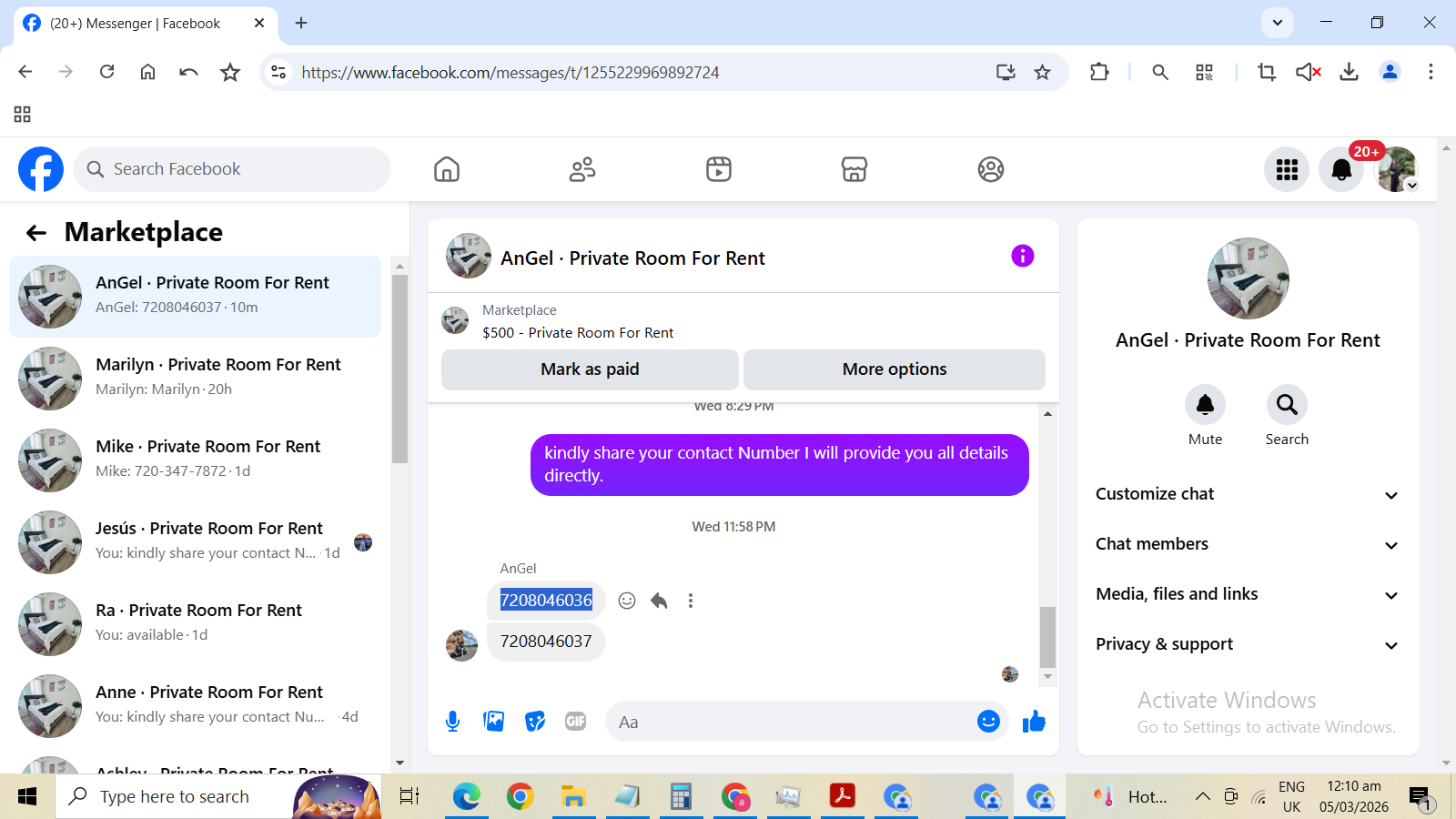Click the 7208046037 message bubble

(x=546, y=642)
